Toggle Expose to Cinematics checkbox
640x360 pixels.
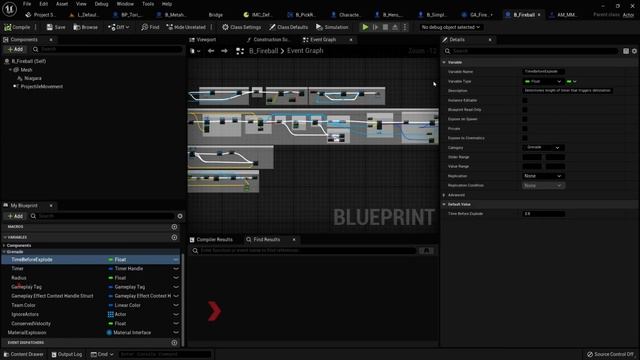click(525, 138)
